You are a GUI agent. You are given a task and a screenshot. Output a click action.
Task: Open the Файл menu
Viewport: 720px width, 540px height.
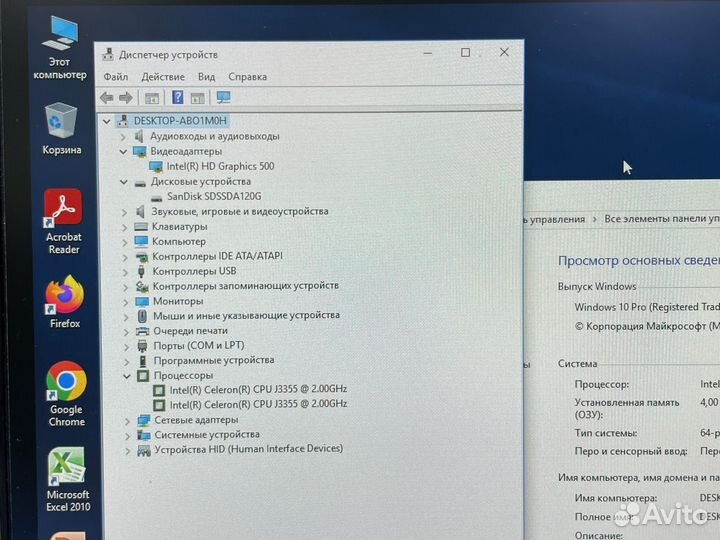(x=116, y=77)
